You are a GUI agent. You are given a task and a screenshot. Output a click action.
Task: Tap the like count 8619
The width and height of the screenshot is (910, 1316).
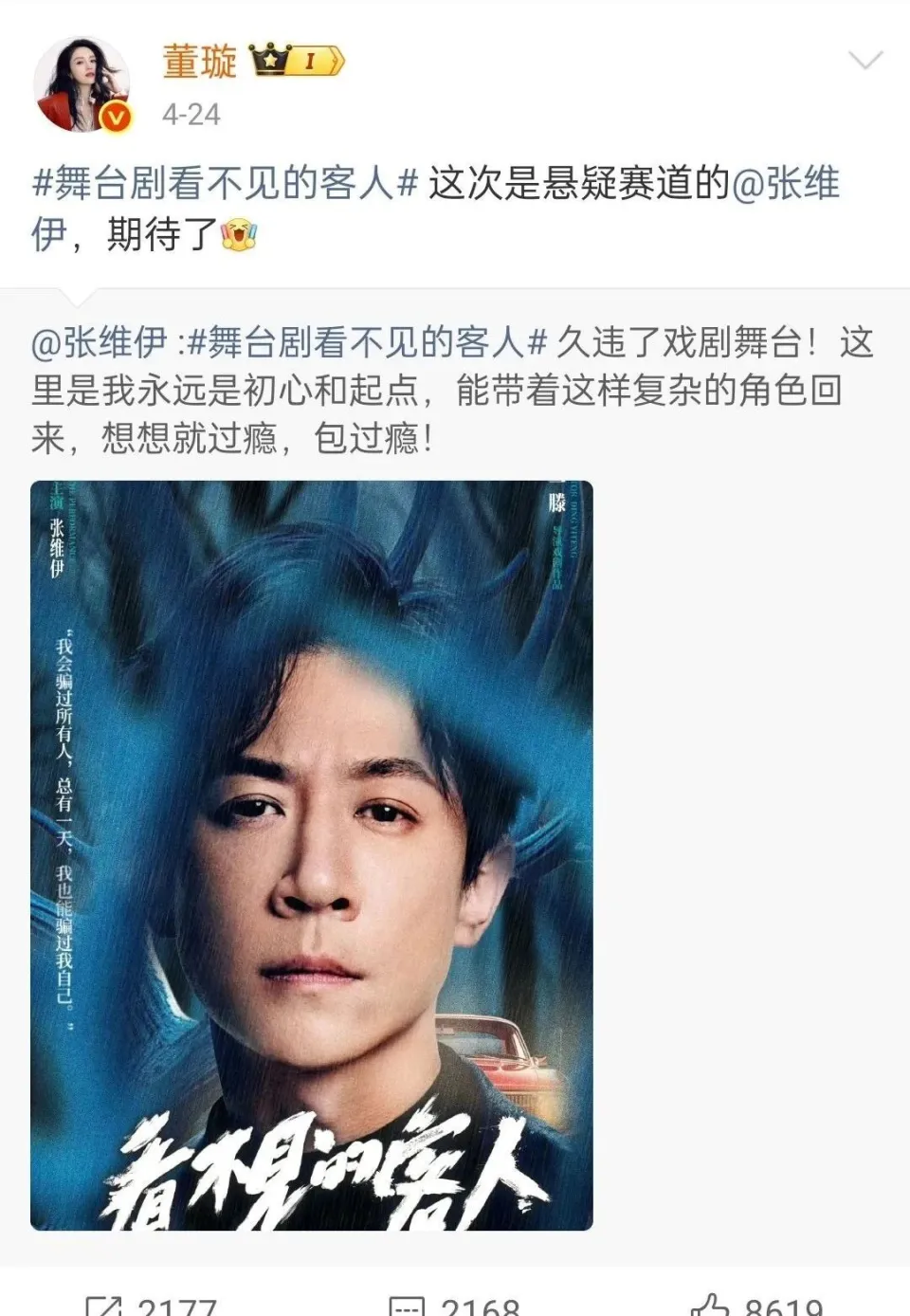pyautogui.click(x=784, y=1307)
